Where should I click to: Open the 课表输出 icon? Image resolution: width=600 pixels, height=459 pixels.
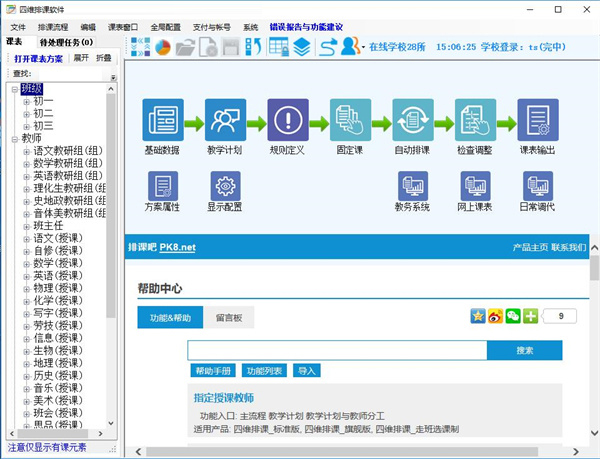coord(538,120)
